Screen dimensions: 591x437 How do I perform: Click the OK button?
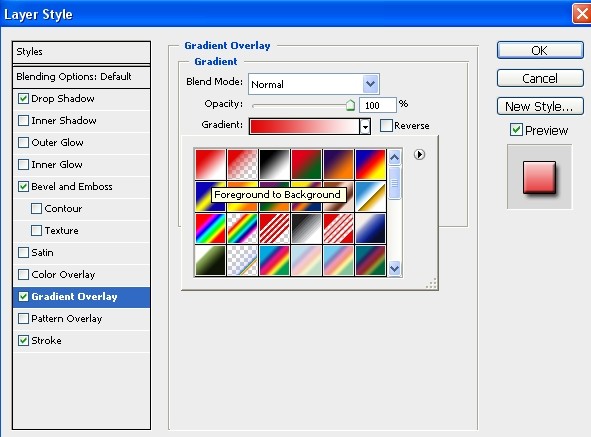tap(540, 50)
